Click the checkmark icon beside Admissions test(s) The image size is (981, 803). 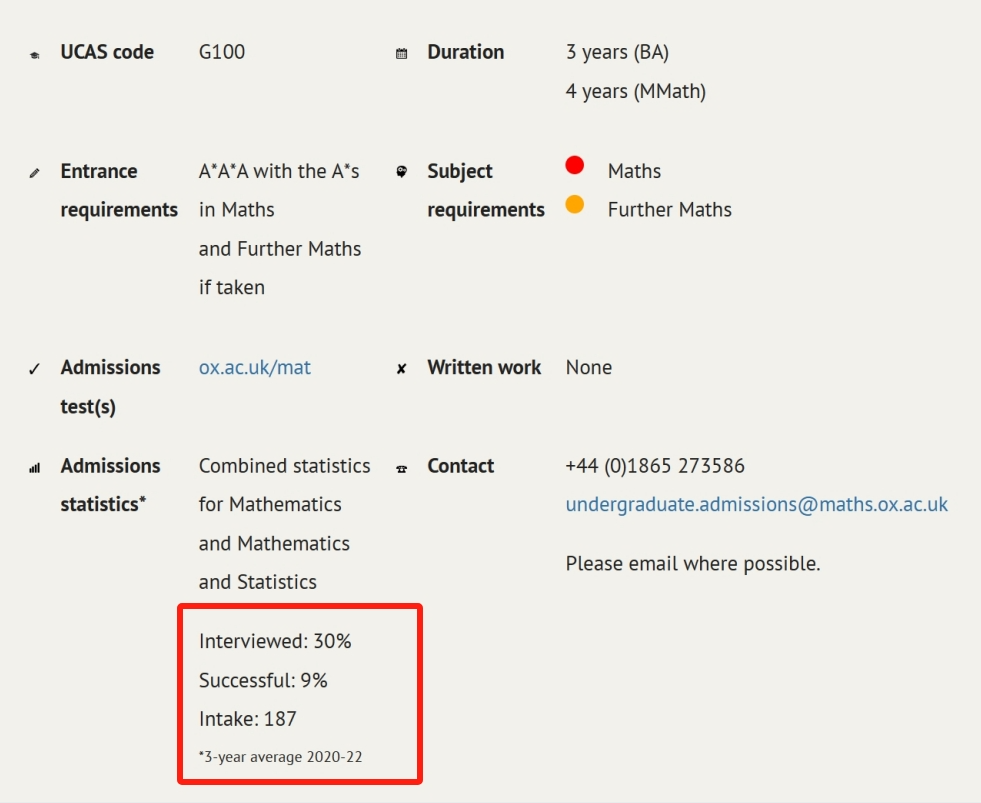[x=35, y=369]
